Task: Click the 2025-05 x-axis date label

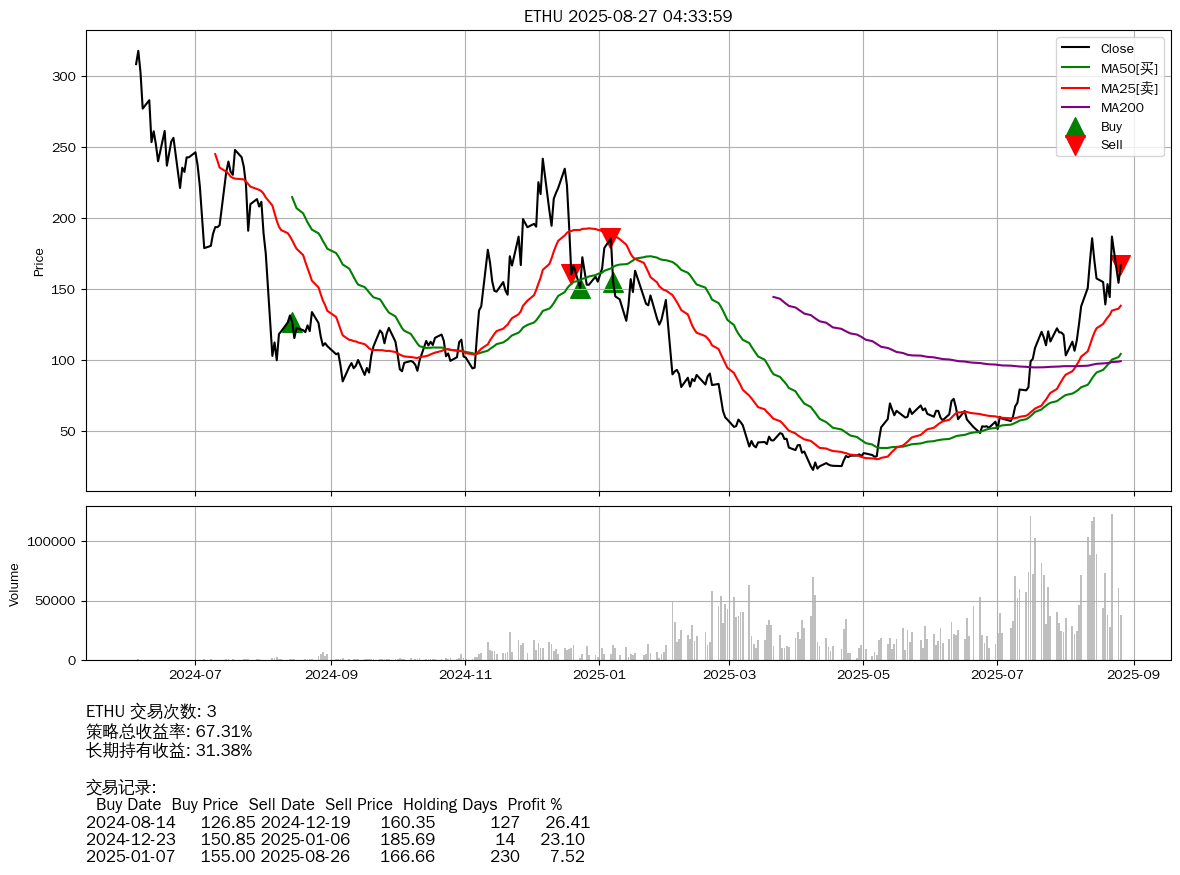Action: pyautogui.click(x=863, y=675)
